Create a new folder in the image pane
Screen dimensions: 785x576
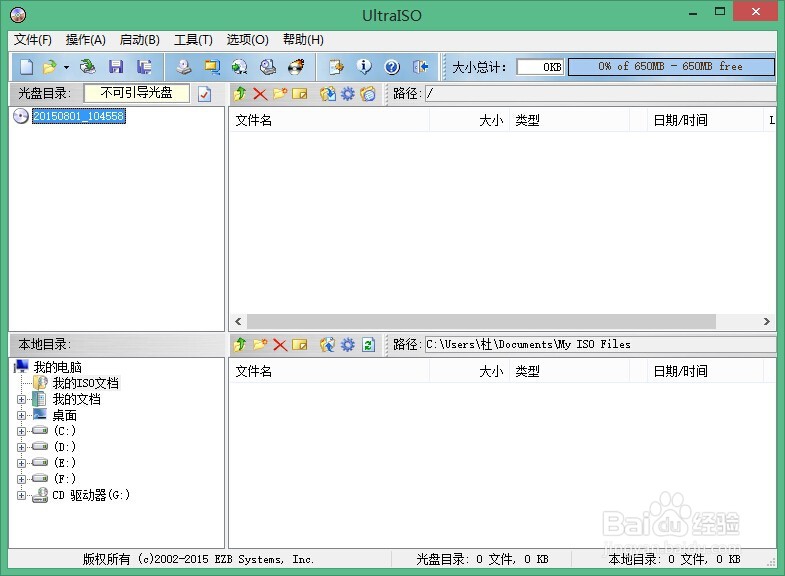pyautogui.click(x=280, y=94)
